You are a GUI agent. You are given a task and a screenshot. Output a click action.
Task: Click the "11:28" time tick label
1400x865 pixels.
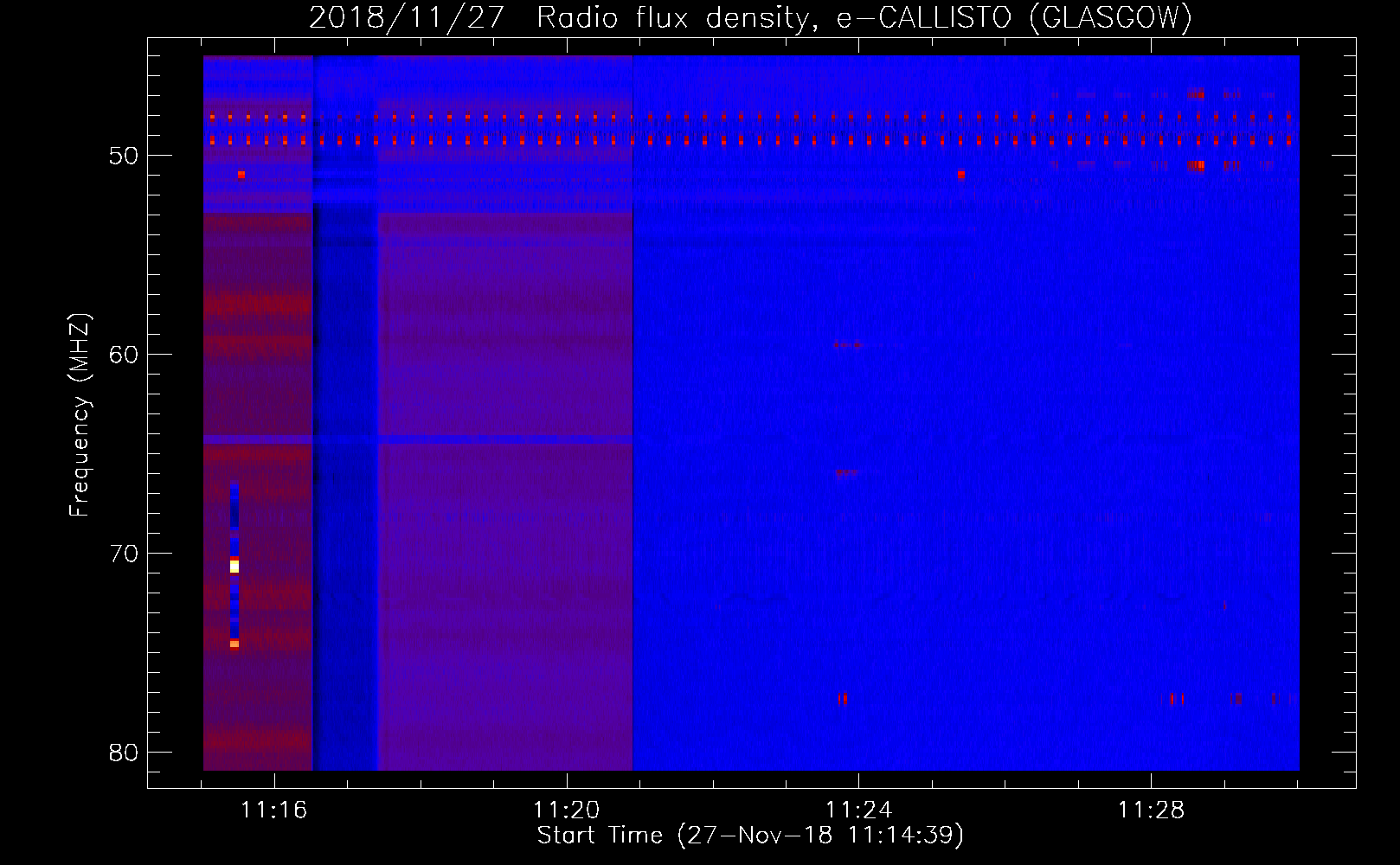(1151, 811)
